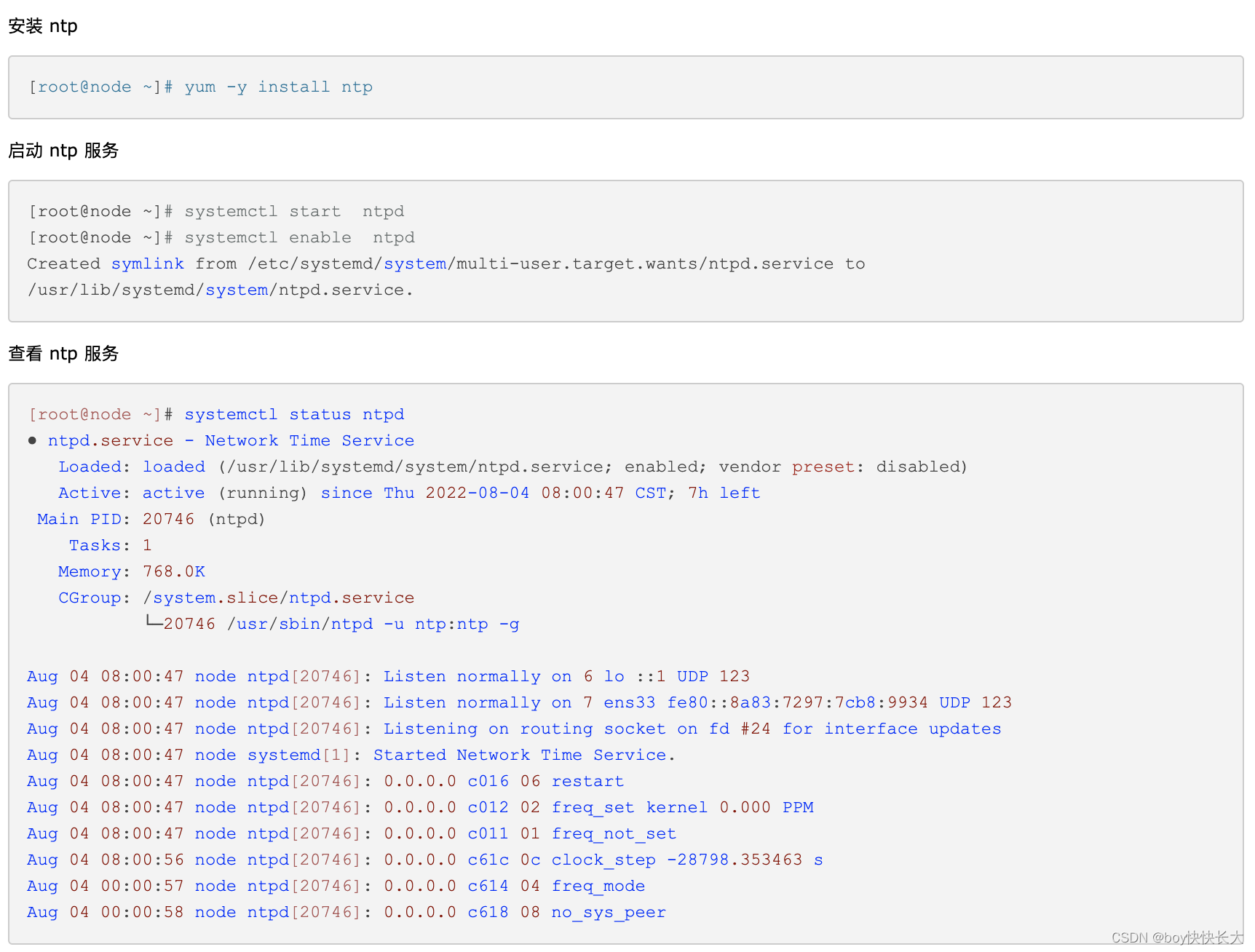The image size is (1255, 952).
Task: Click the 'systemctl enable ntpd' command line
Action: (221, 238)
